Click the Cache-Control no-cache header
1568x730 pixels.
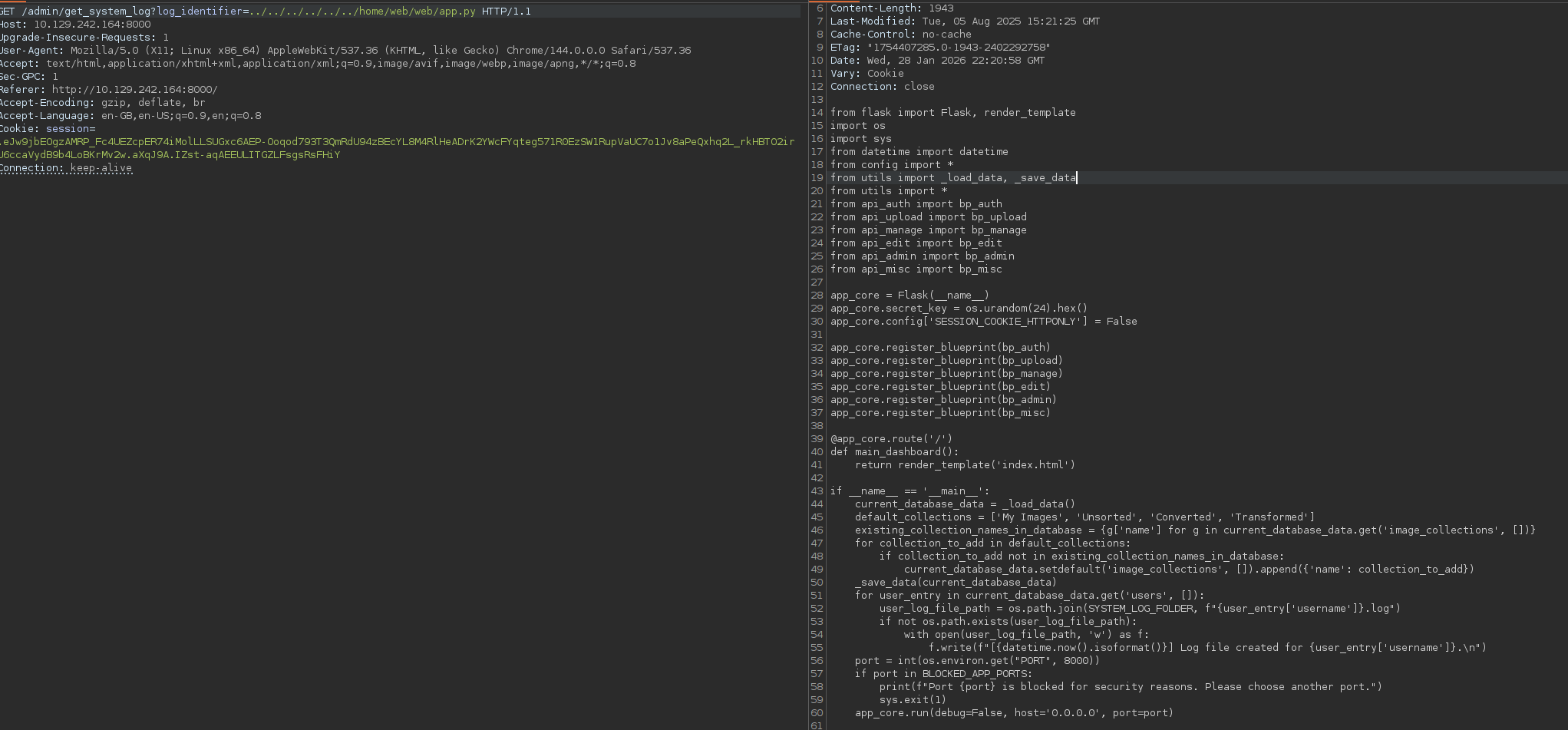[901, 35]
